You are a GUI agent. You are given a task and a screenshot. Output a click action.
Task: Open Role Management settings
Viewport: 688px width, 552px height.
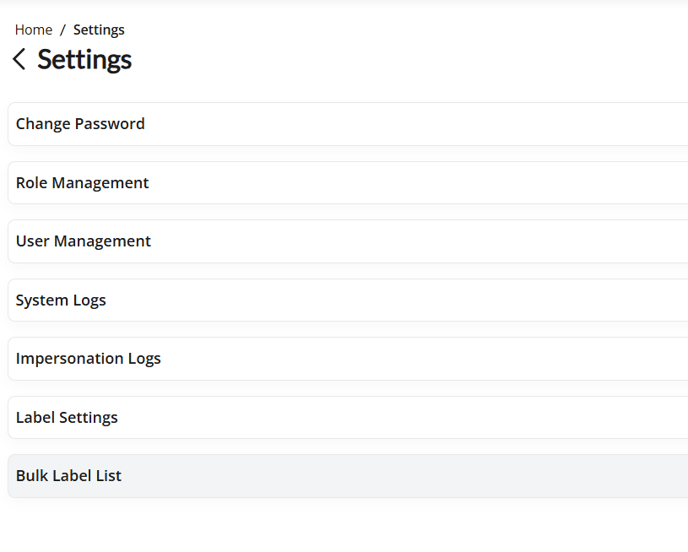pyautogui.click(x=348, y=183)
